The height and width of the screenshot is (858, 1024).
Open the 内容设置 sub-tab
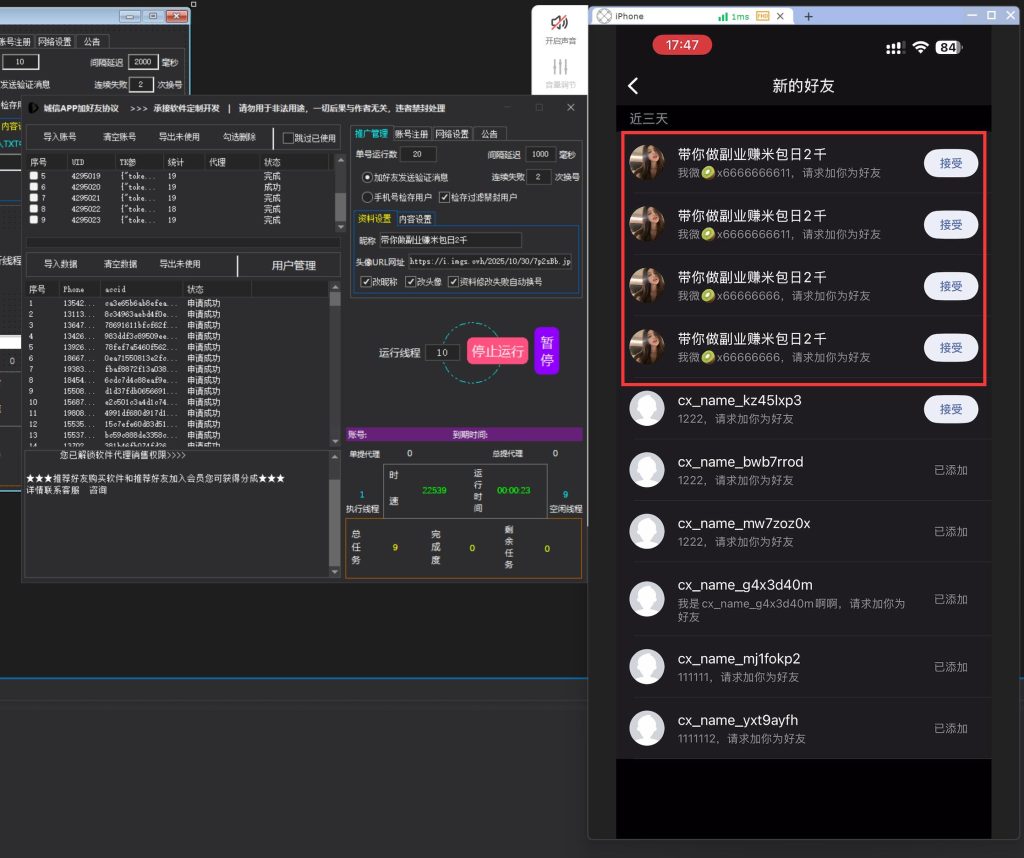point(415,219)
